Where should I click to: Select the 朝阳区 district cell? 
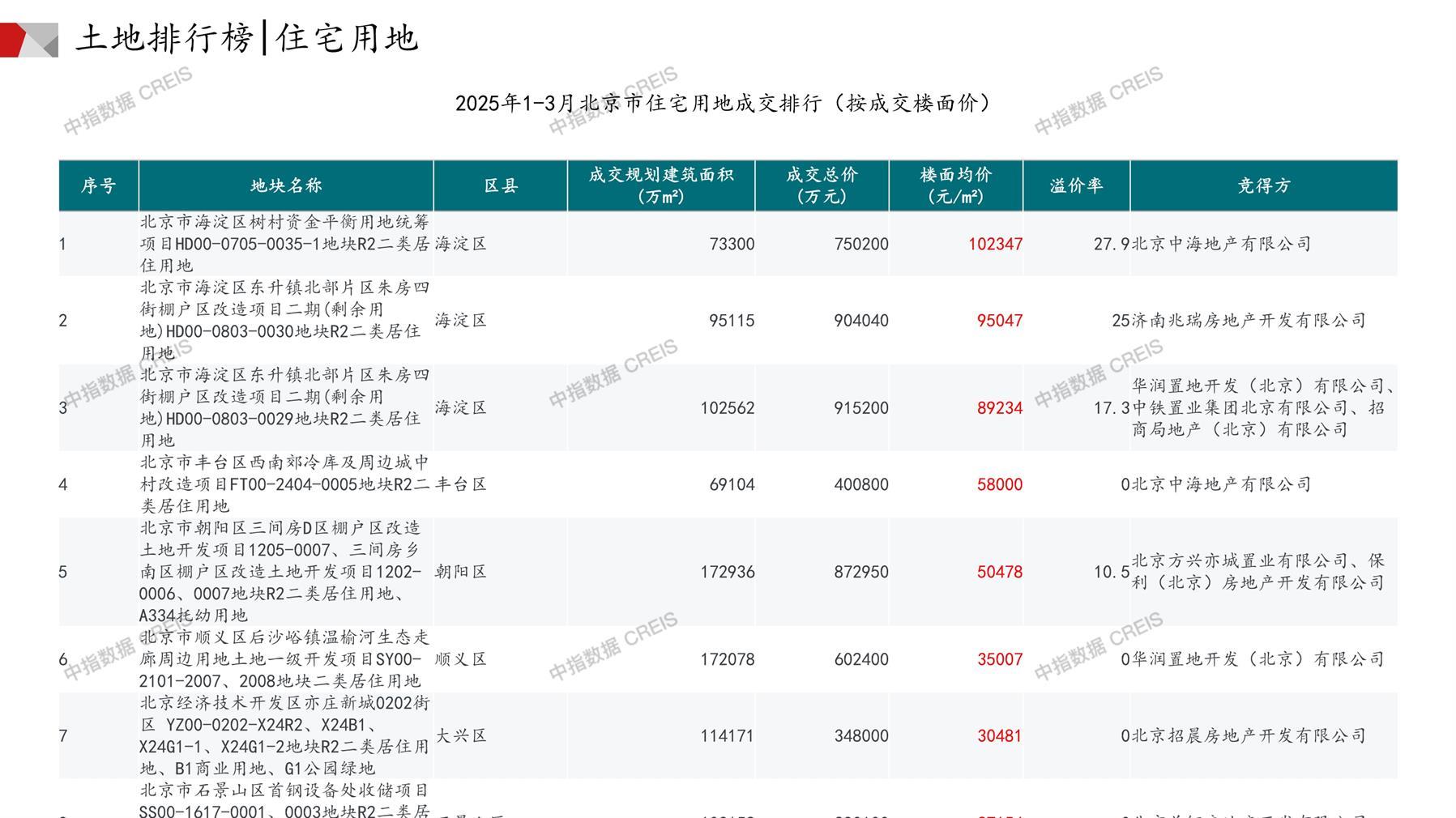461,572
